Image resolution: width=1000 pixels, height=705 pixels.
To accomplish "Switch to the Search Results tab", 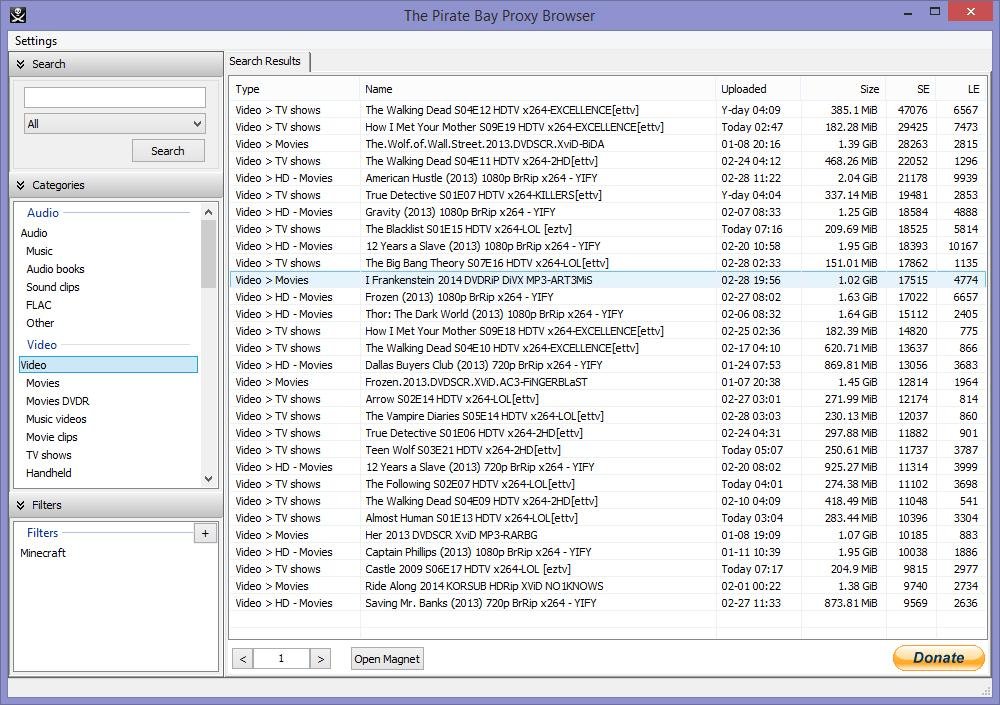I will tap(265, 61).
